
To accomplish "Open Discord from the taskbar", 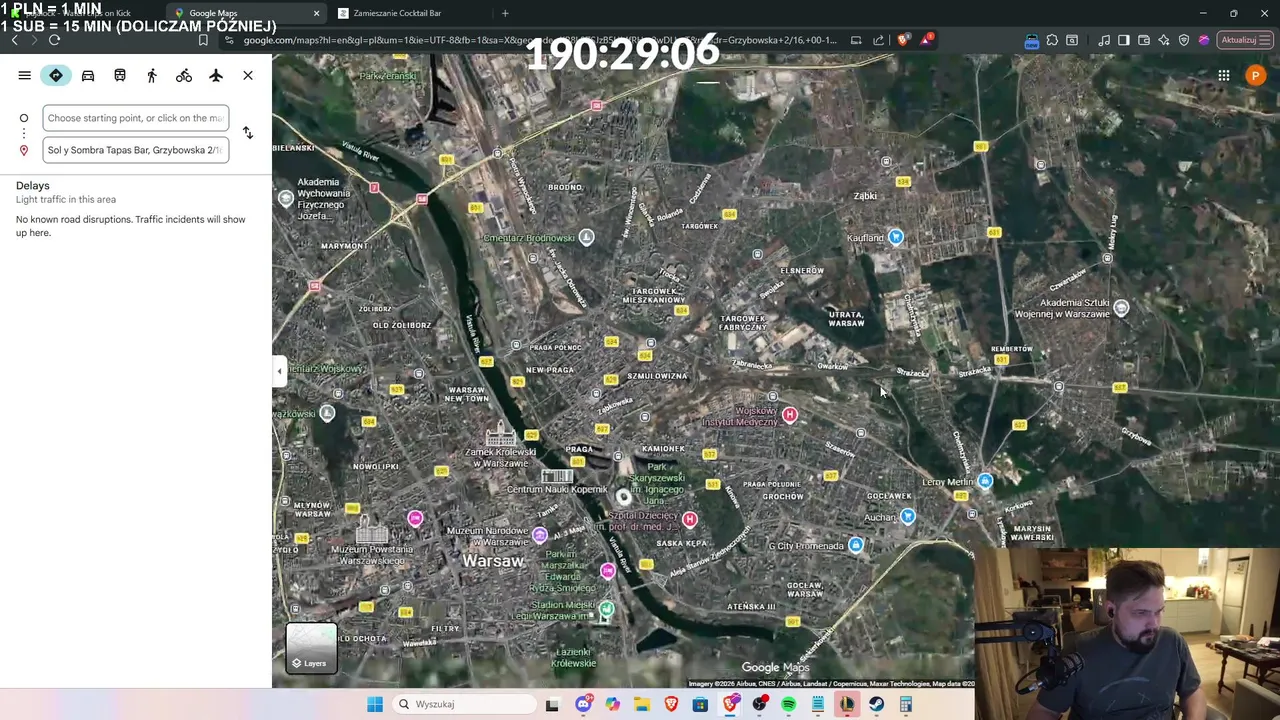I will (583, 704).
